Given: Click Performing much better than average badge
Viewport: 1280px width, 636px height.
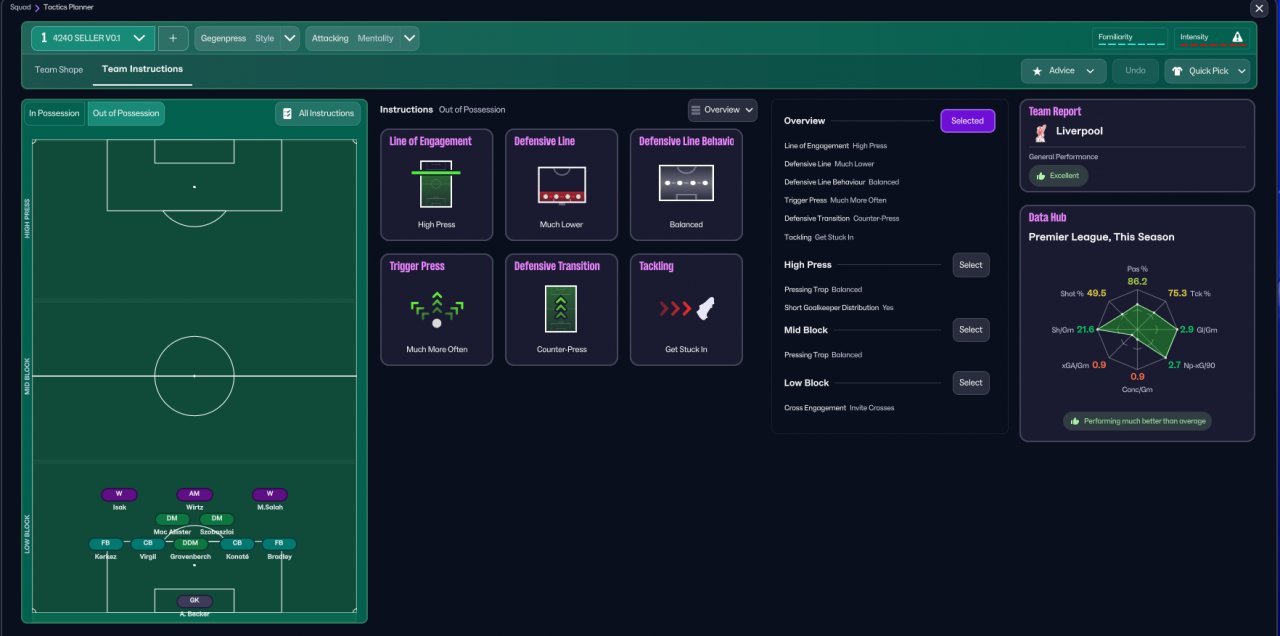Looking at the screenshot, I should click(x=1137, y=421).
